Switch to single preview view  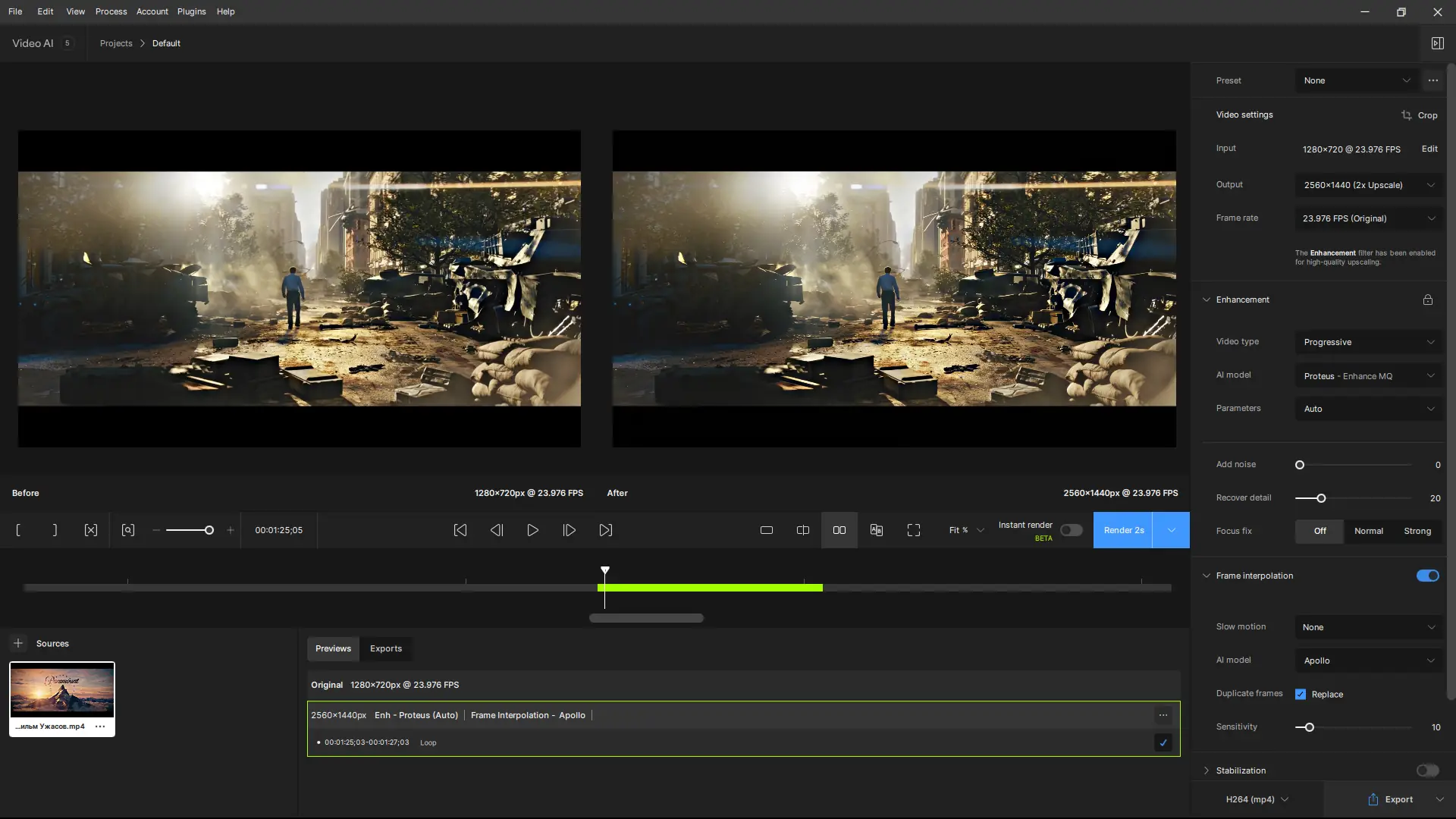pyautogui.click(x=767, y=530)
